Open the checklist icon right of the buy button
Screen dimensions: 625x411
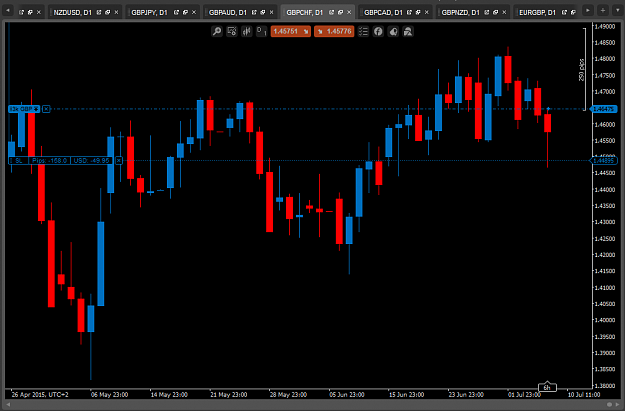(363, 31)
